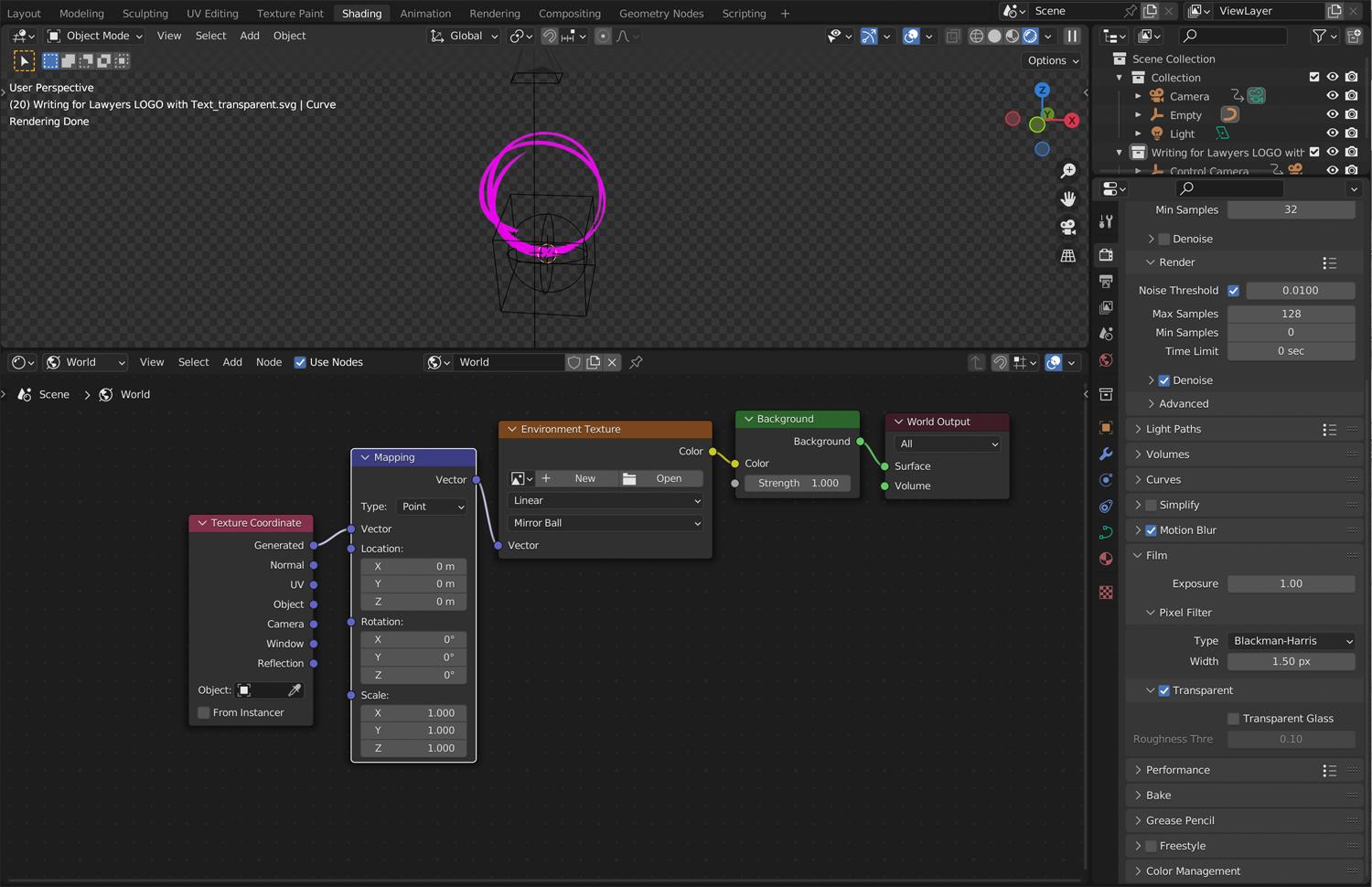Expand the Light Paths render section

(1174, 429)
